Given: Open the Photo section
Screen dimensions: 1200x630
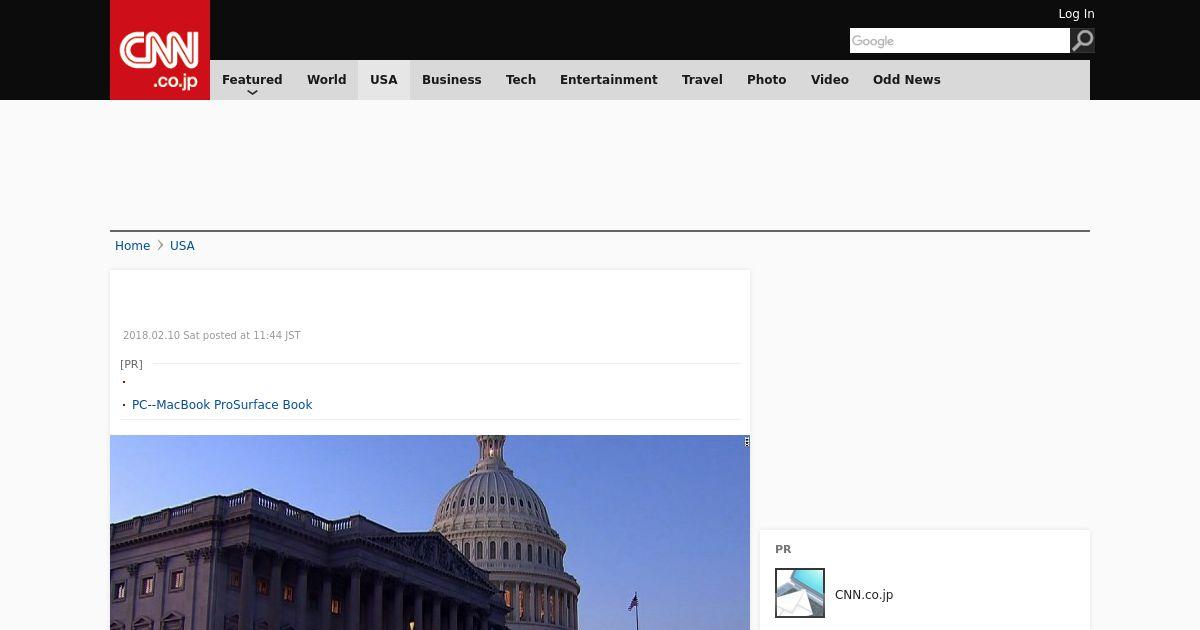Looking at the screenshot, I should tap(767, 80).
